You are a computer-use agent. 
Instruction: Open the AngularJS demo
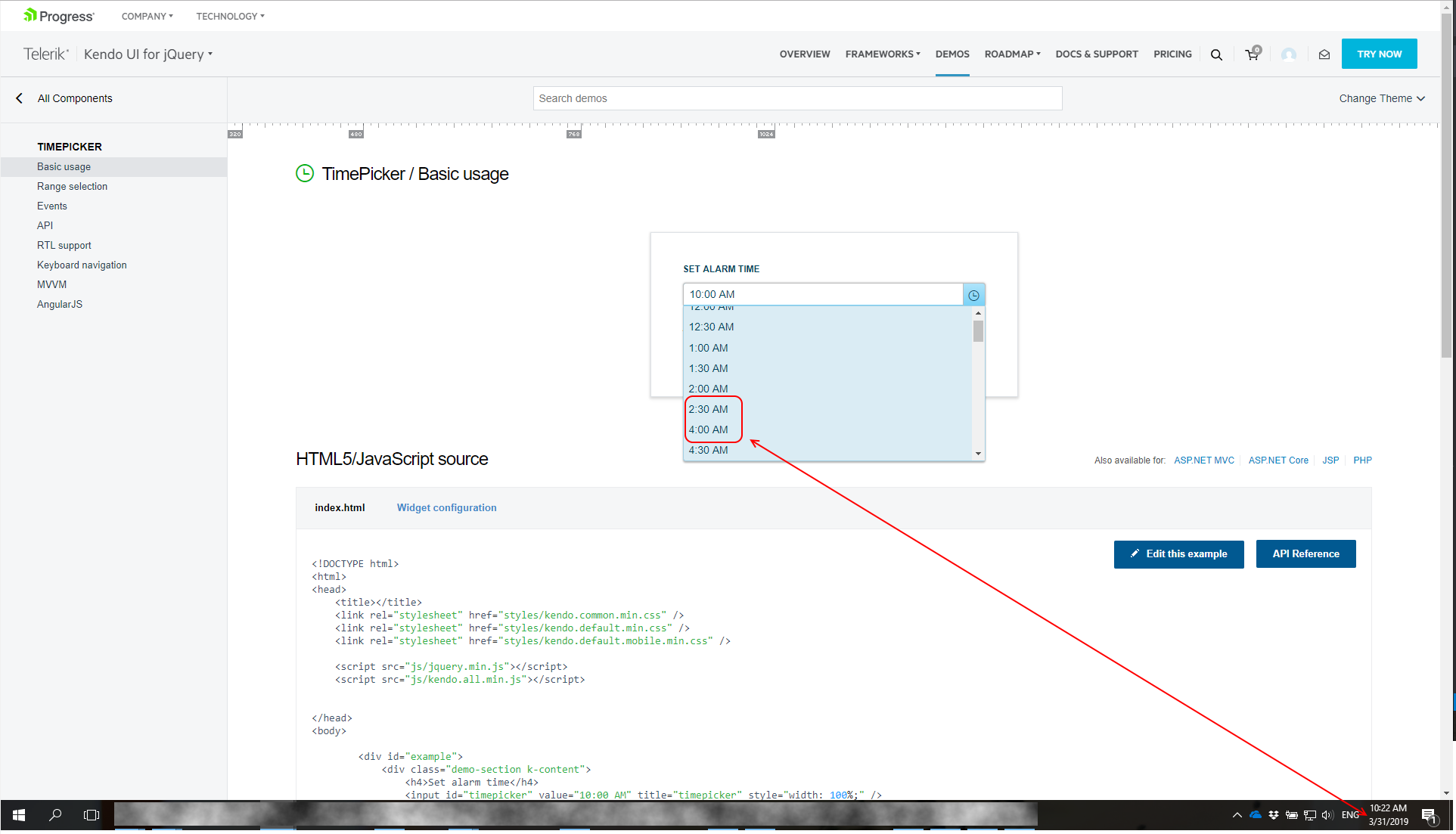(60, 305)
